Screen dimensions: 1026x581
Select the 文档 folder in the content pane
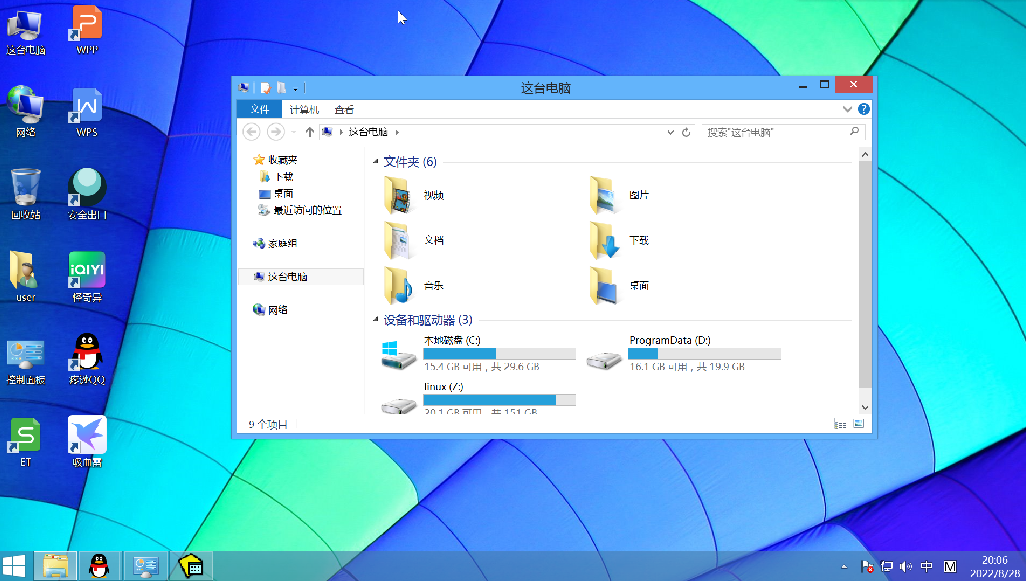(x=415, y=240)
